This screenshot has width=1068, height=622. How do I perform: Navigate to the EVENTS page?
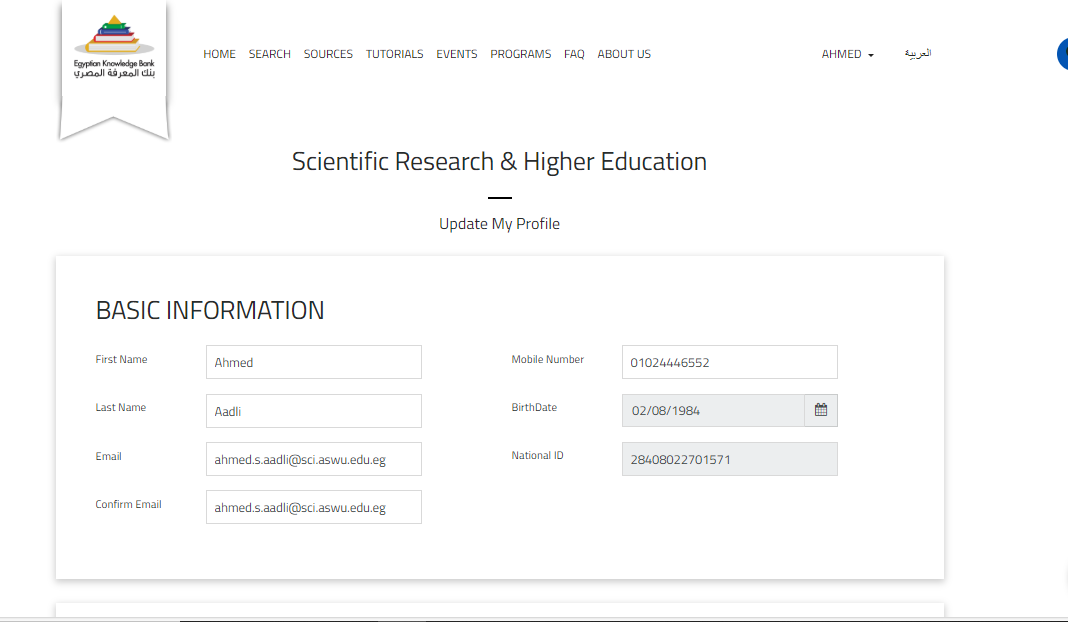click(456, 54)
